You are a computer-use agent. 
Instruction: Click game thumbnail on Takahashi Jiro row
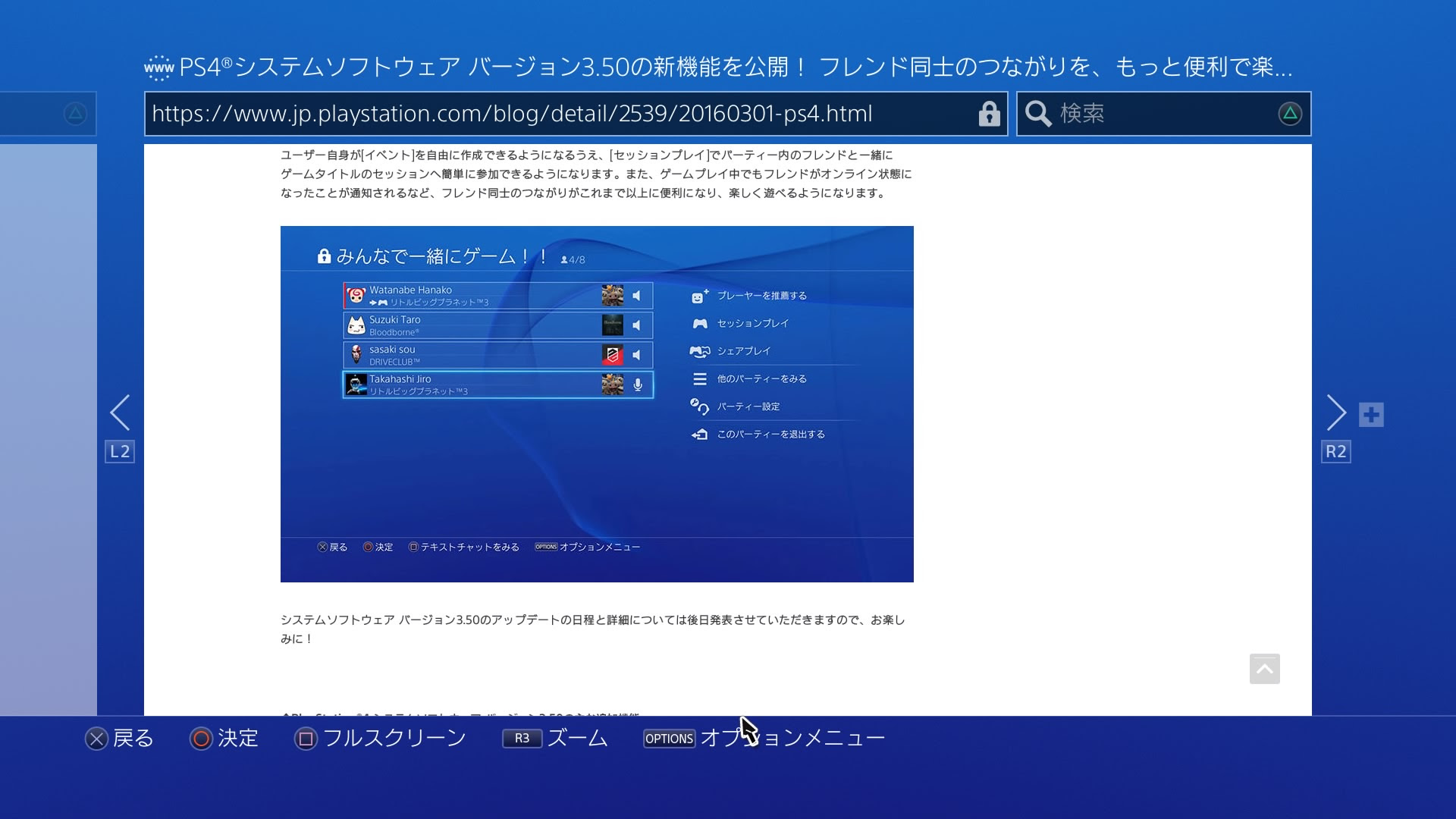tap(613, 384)
